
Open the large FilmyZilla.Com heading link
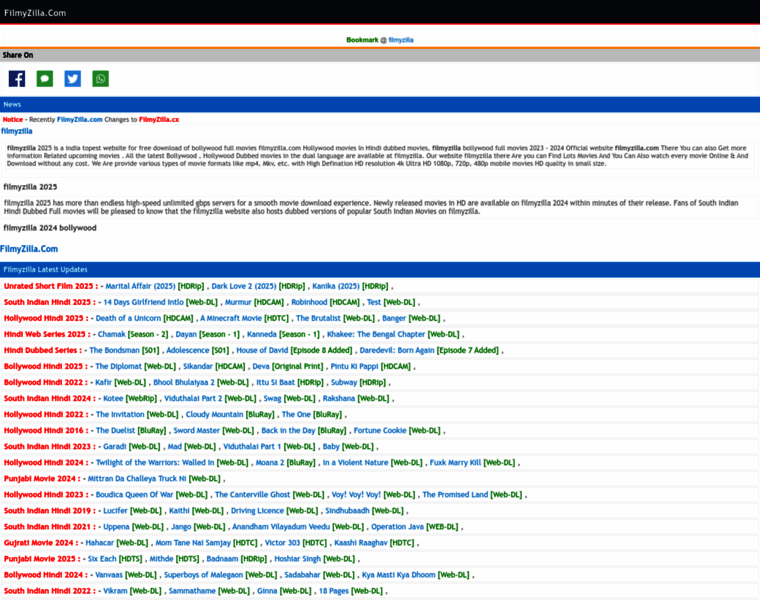29,249
